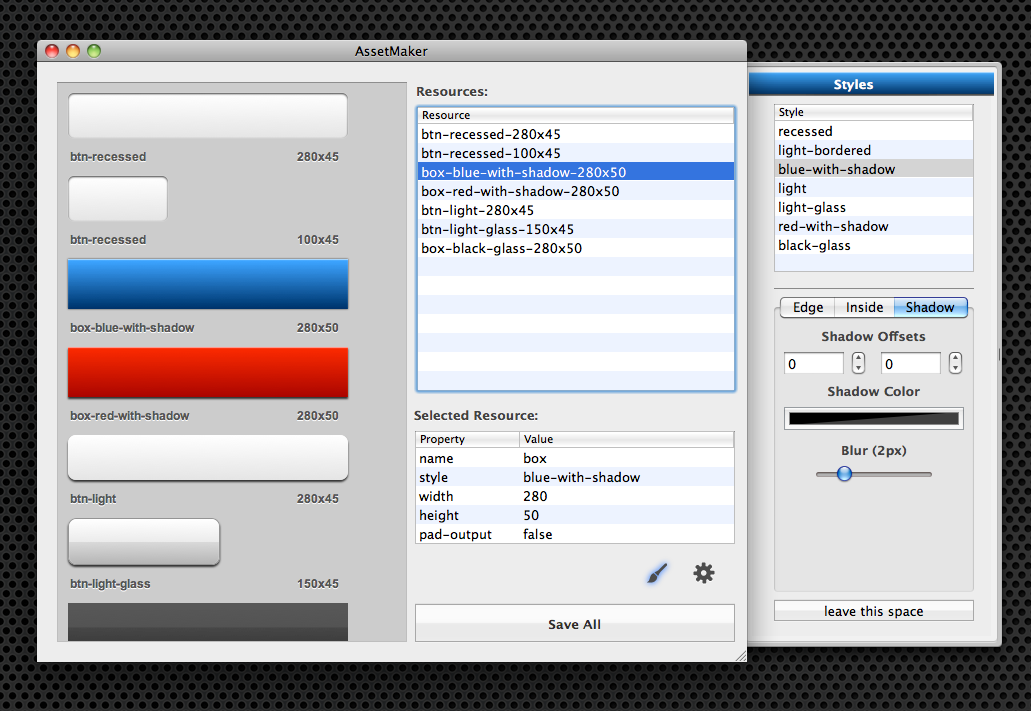
Task: Open the Shadow Color swatch
Action: coord(873,418)
